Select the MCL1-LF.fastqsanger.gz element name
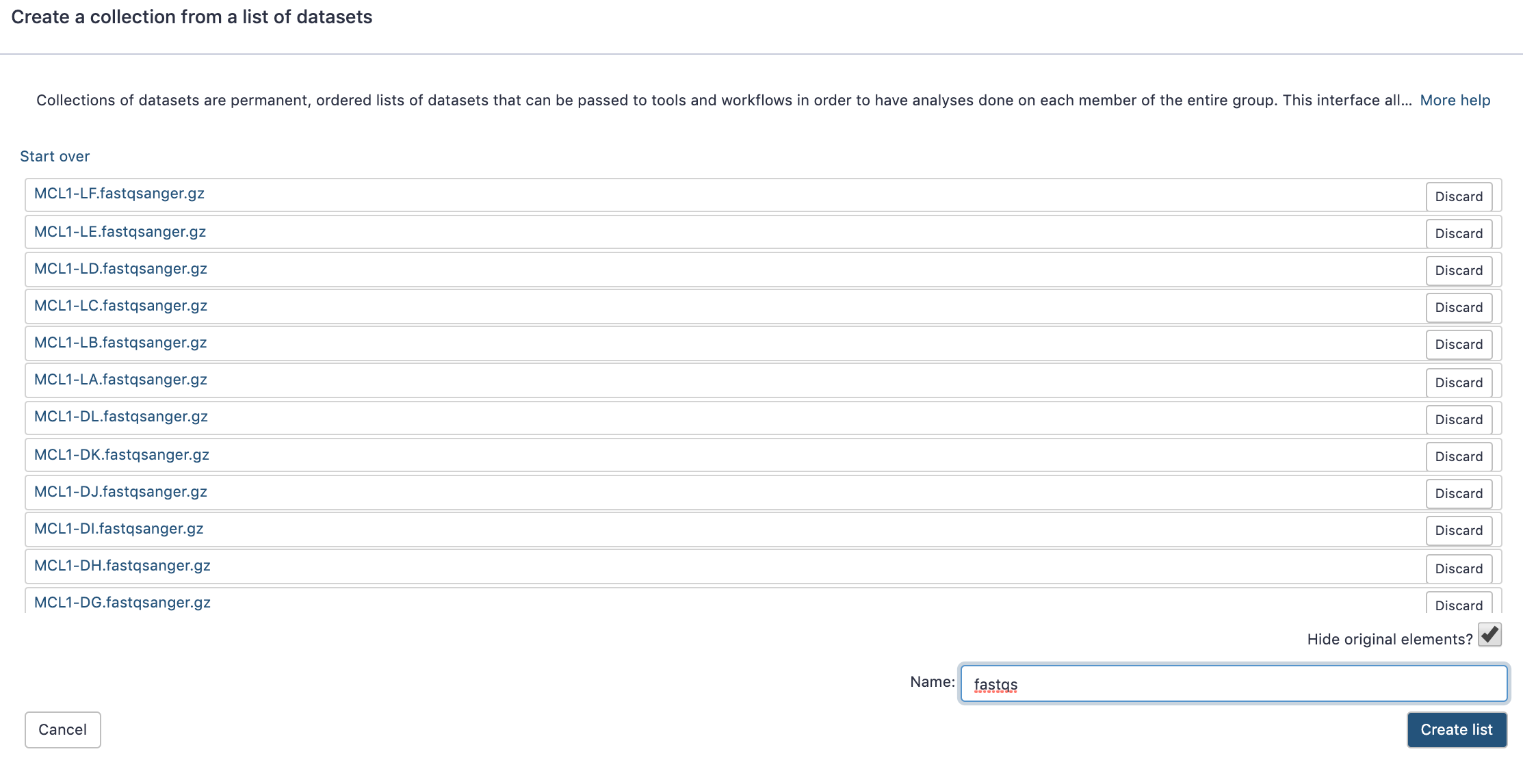1523x784 pixels. pos(120,194)
